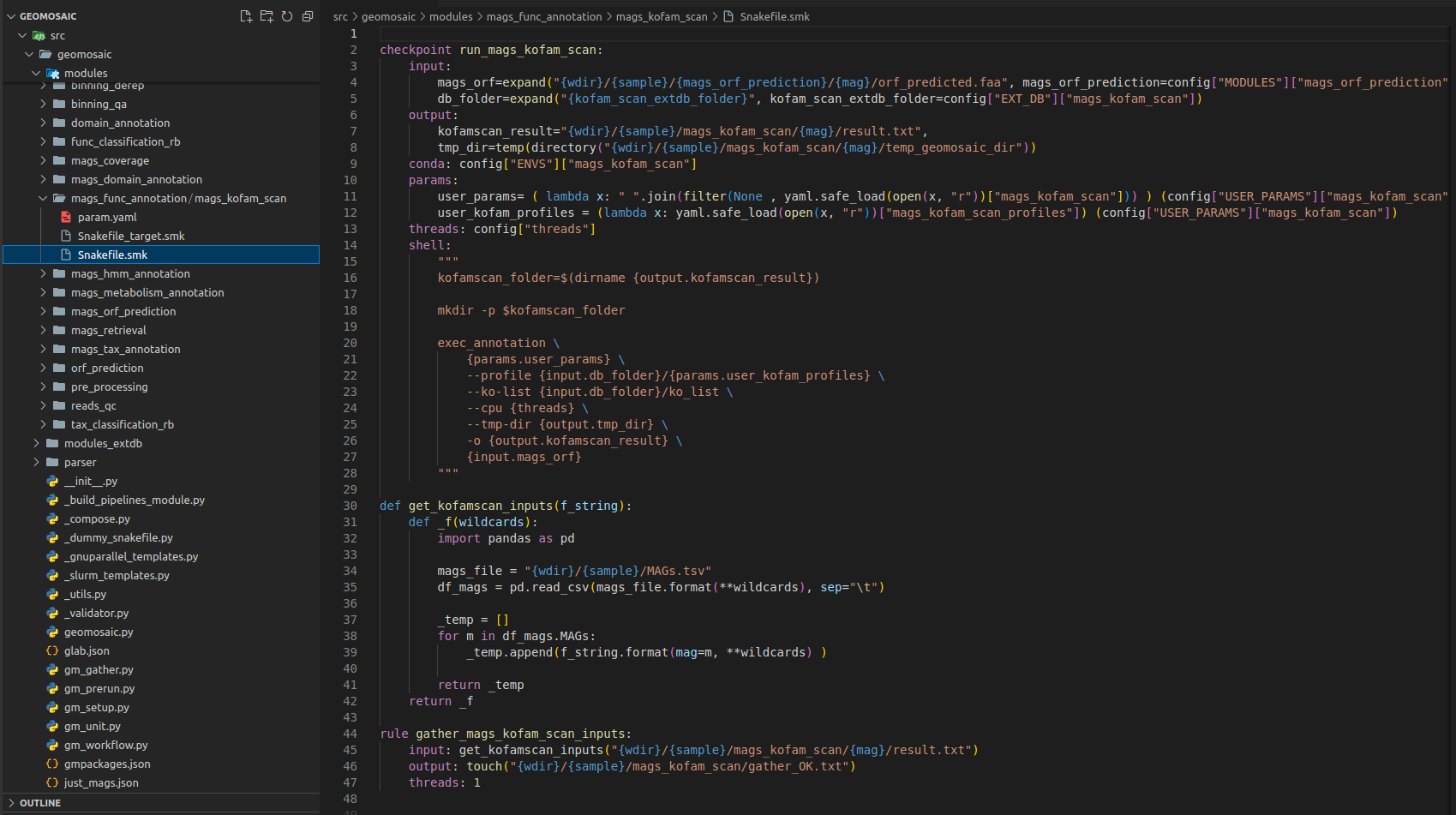Select Snakefile.smk in the file tree
Screen dimensions: 1456x815
(161, 255)
